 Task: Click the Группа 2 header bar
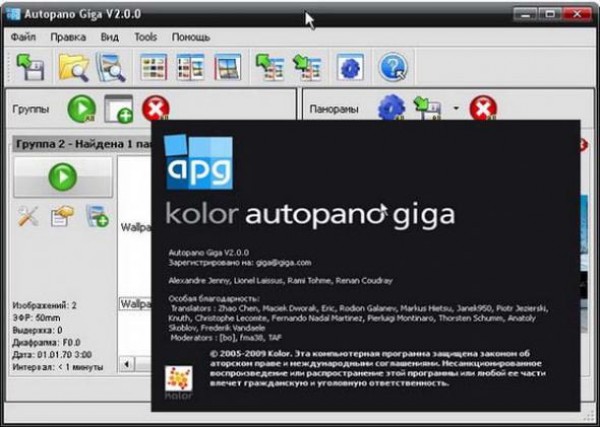point(82,144)
